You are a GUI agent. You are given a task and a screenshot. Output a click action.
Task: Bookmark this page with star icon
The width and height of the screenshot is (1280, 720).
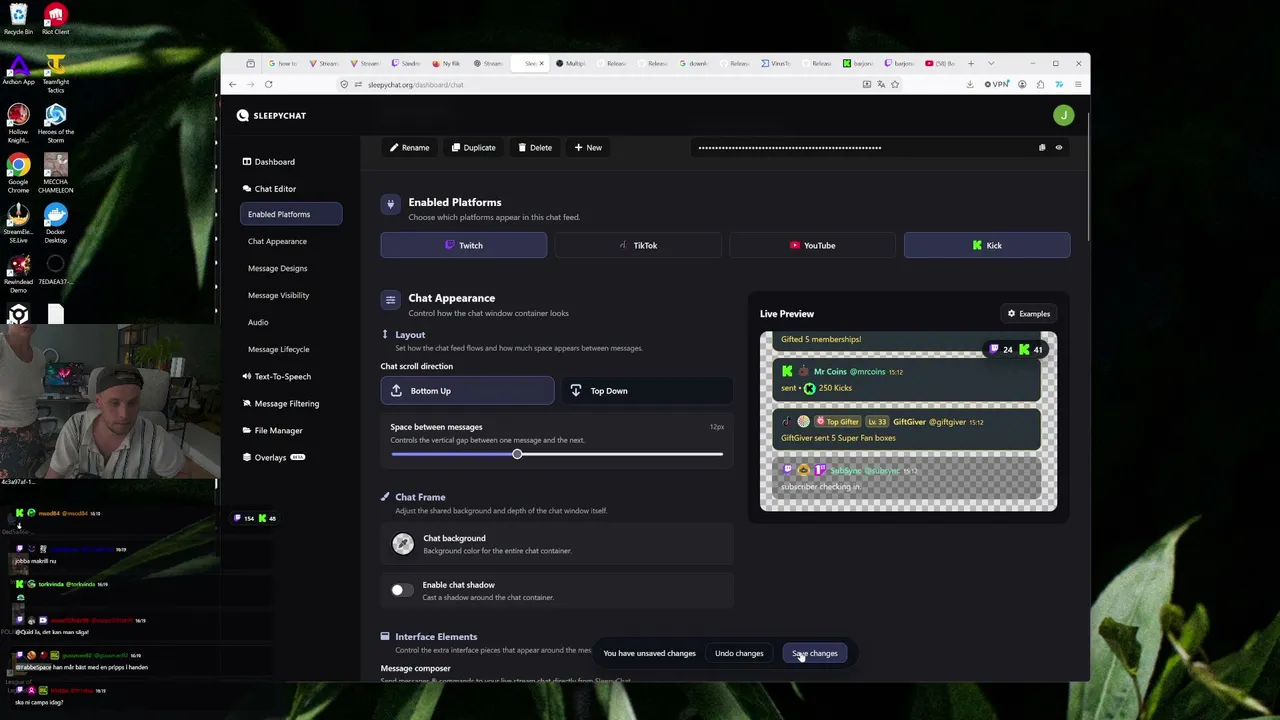(895, 84)
